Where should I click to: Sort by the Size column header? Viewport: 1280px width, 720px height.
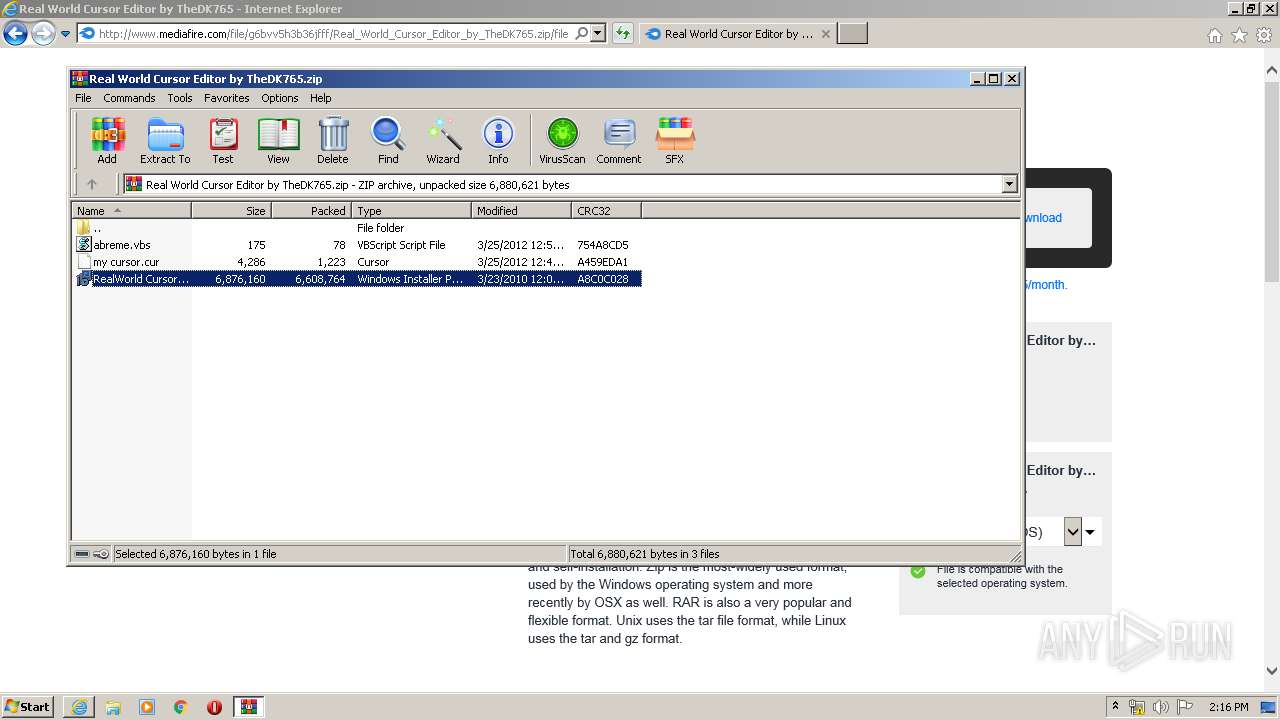pyautogui.click(x=232, y=211)
